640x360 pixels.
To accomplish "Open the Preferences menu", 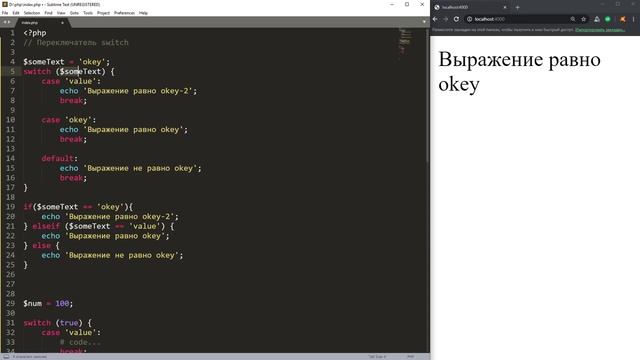I will (124, 13).
